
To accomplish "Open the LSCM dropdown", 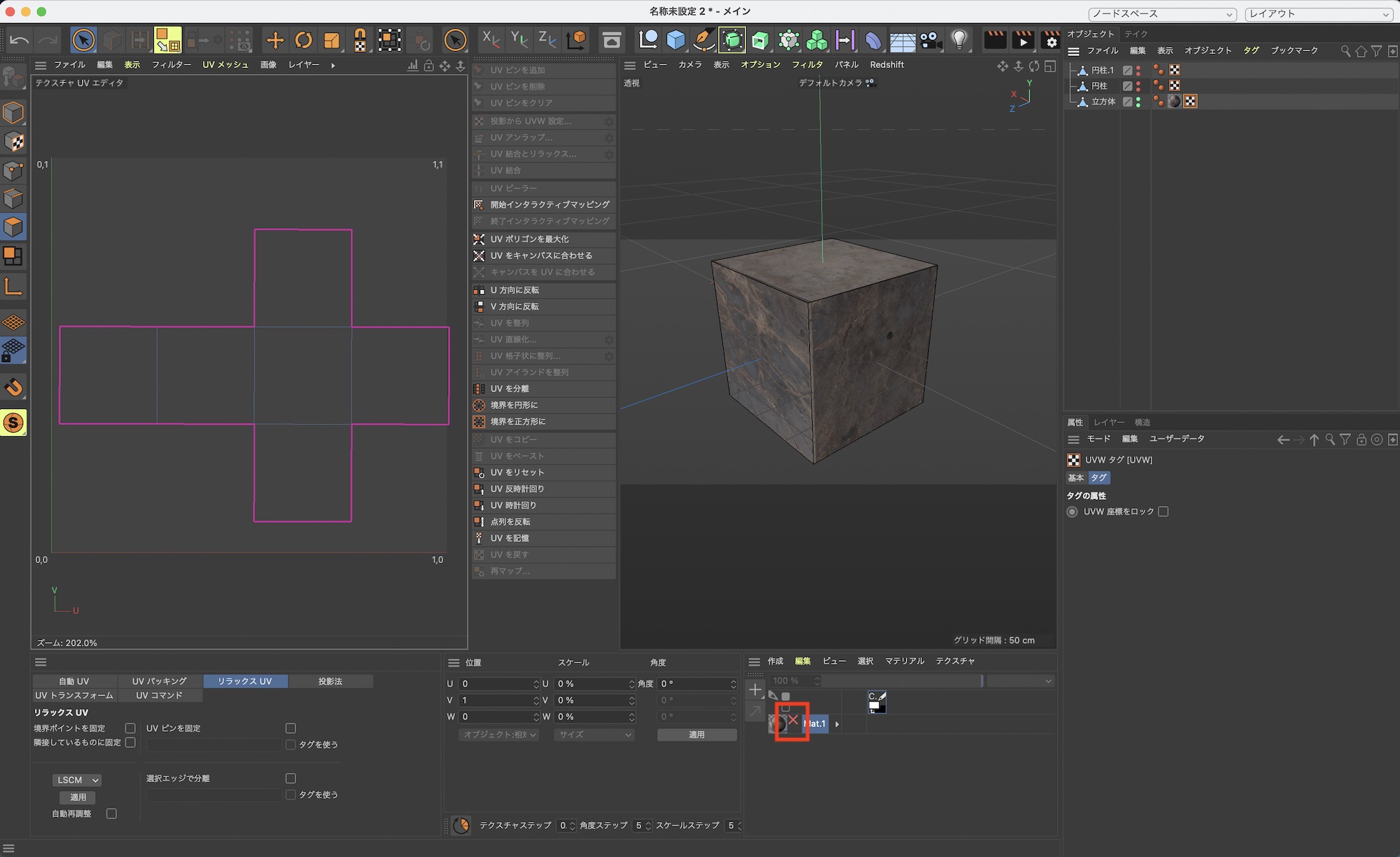I will pyautogui.click(x=77, y=780).
